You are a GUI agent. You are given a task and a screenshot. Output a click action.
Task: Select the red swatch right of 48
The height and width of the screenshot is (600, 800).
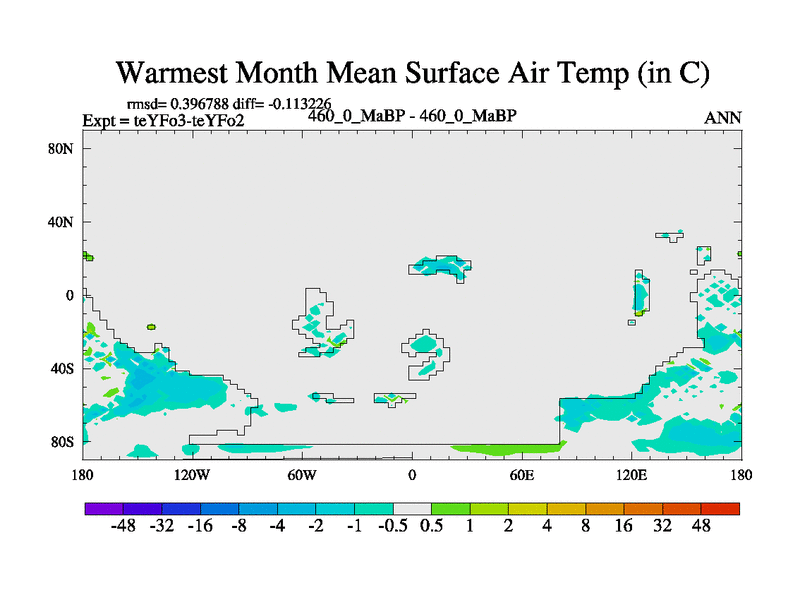[721, 509]
